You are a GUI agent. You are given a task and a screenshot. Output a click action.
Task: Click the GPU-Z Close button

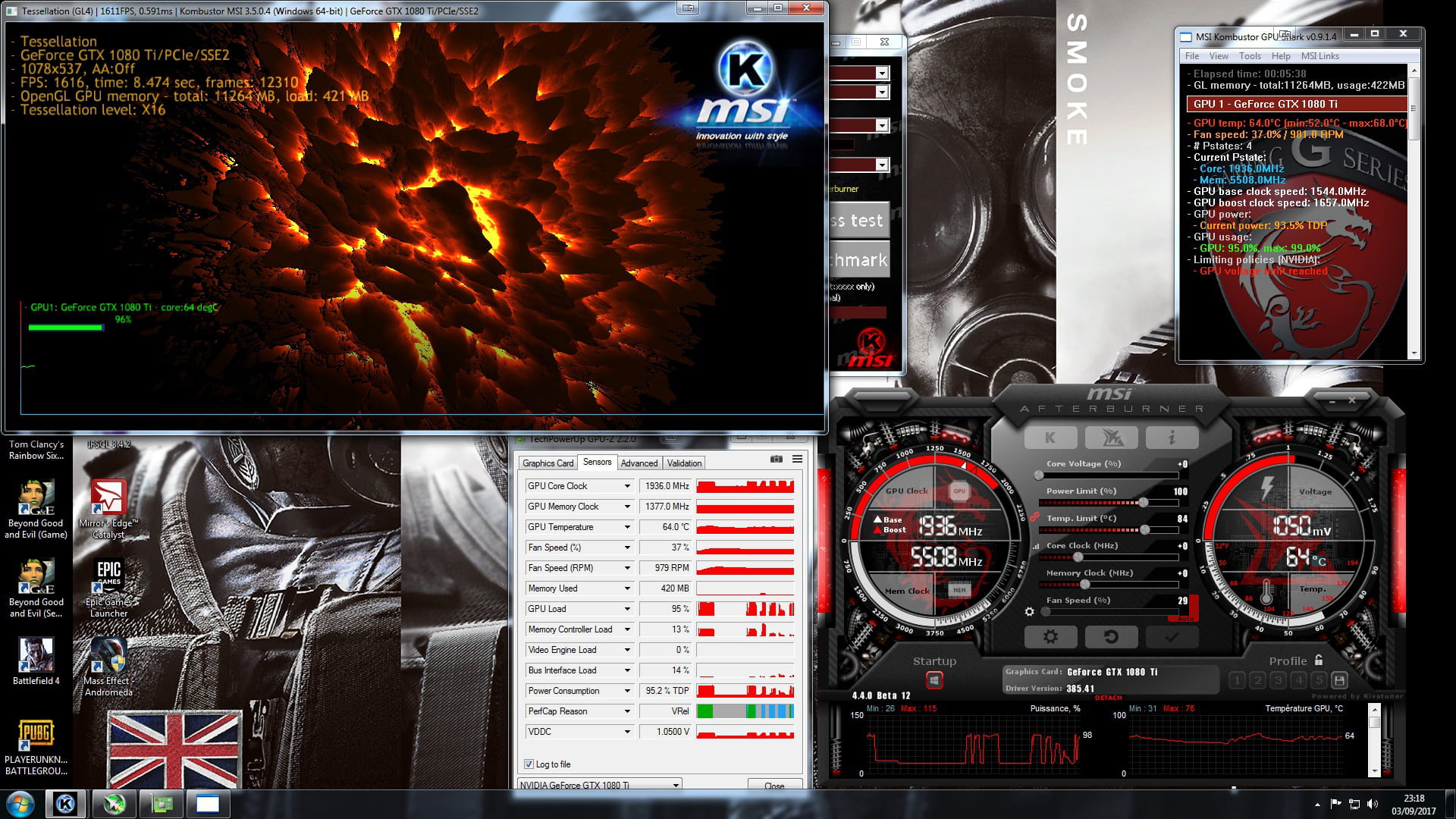(x=774, y=785)
